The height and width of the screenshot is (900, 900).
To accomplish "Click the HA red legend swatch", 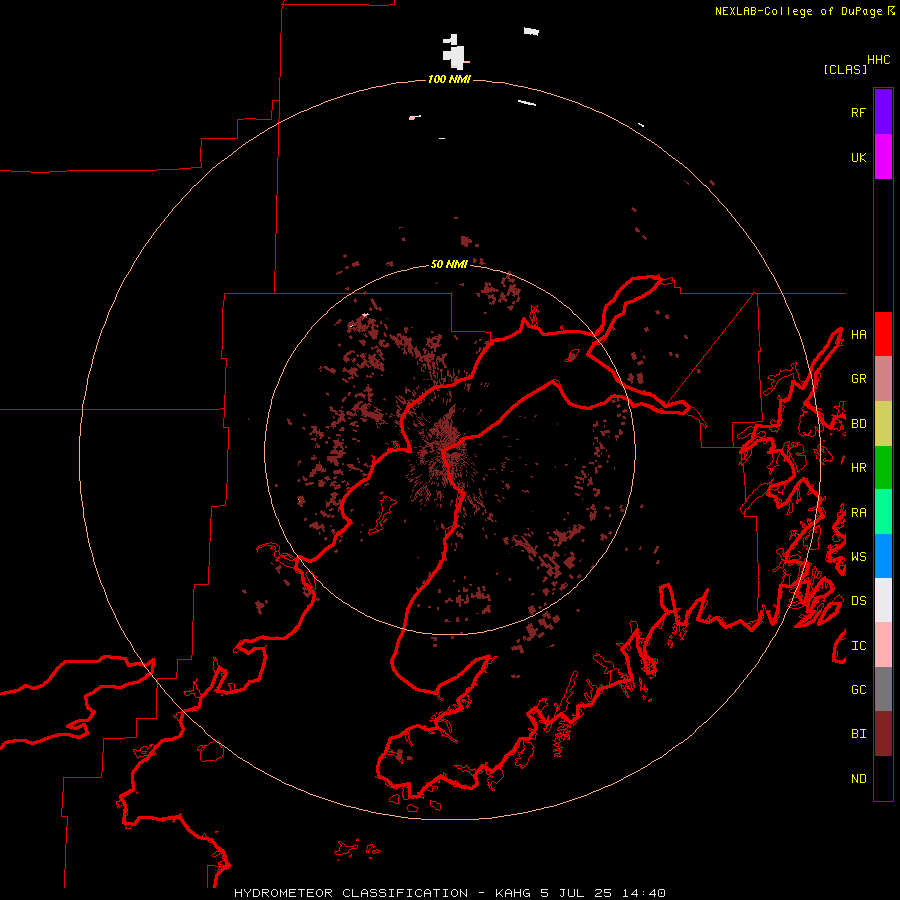I will [x=883, y=334].
